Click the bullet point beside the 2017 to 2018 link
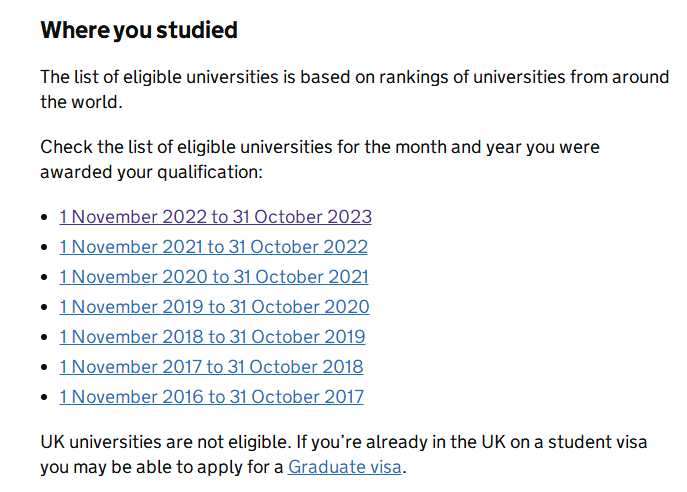Image resolution: width=687 pixels, height=492 pixels. point(44,367)
